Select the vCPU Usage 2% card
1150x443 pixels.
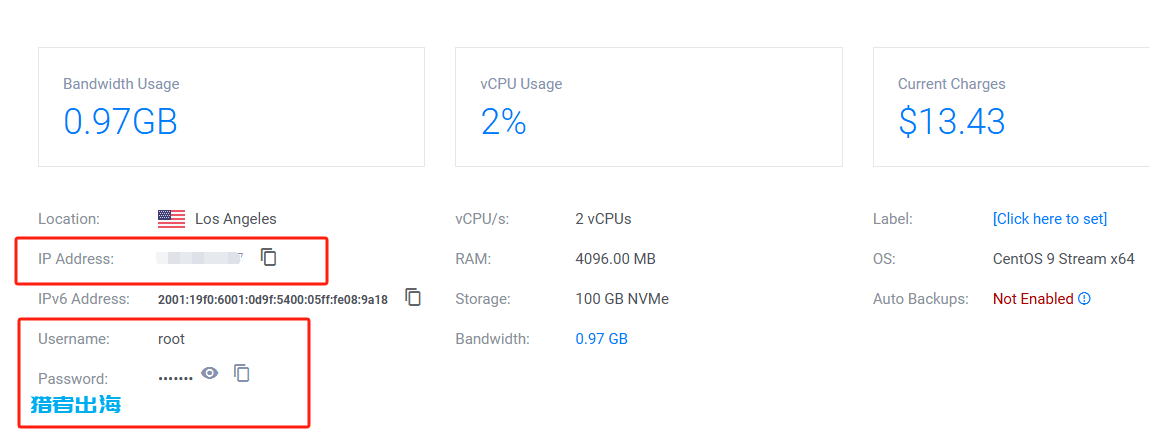tap(648, 107)
